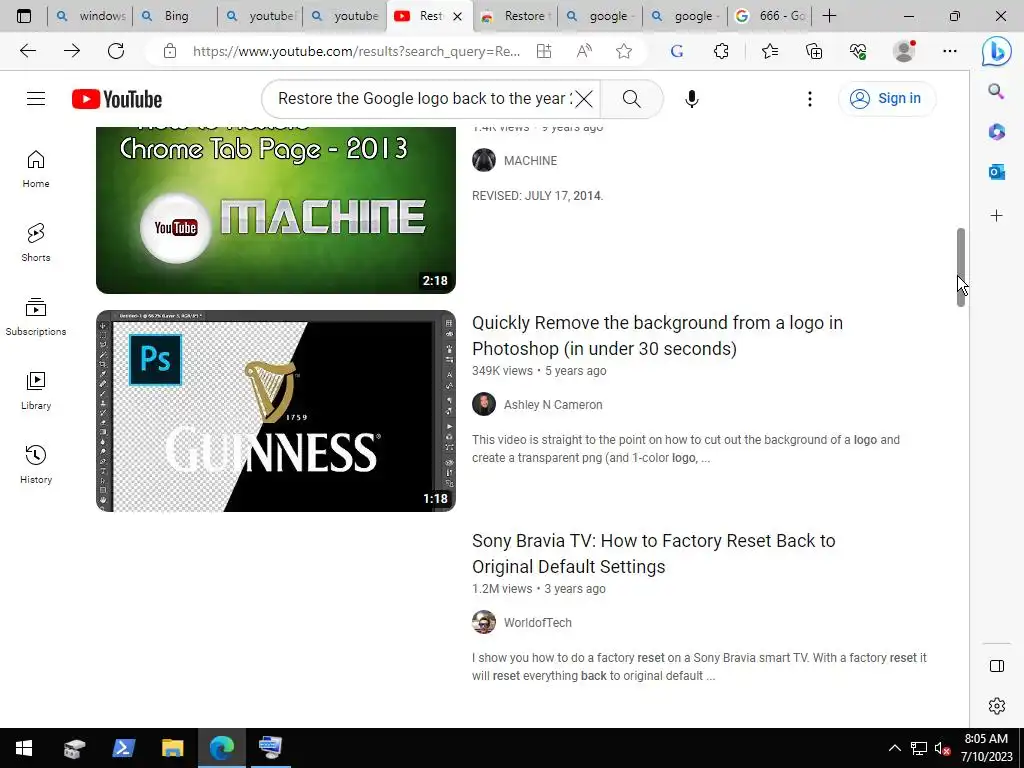
Task: Open MACHINE channel name link
Action: [x=530, y=161]
